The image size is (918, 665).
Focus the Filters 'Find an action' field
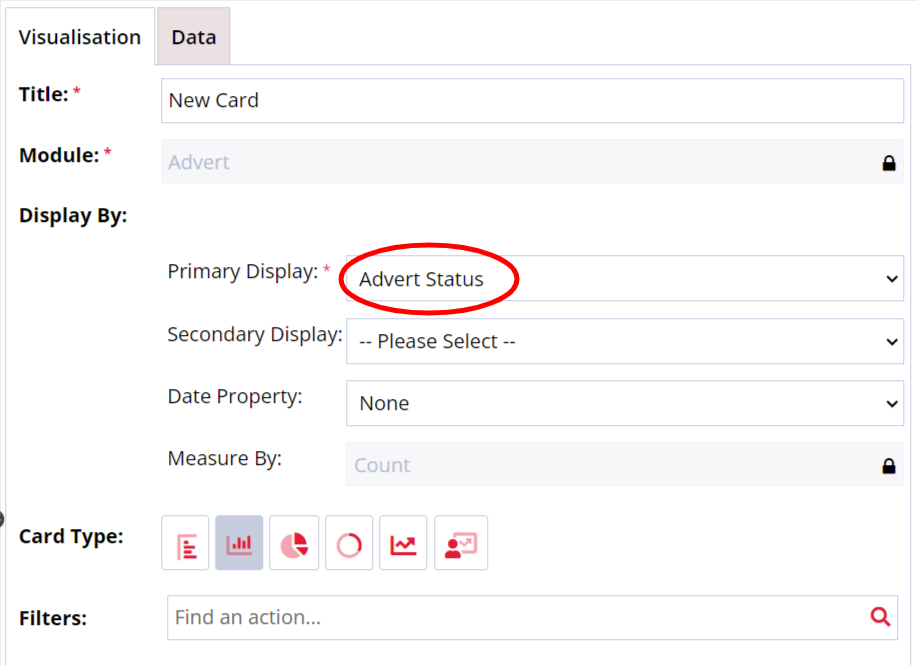pos(515,617)
